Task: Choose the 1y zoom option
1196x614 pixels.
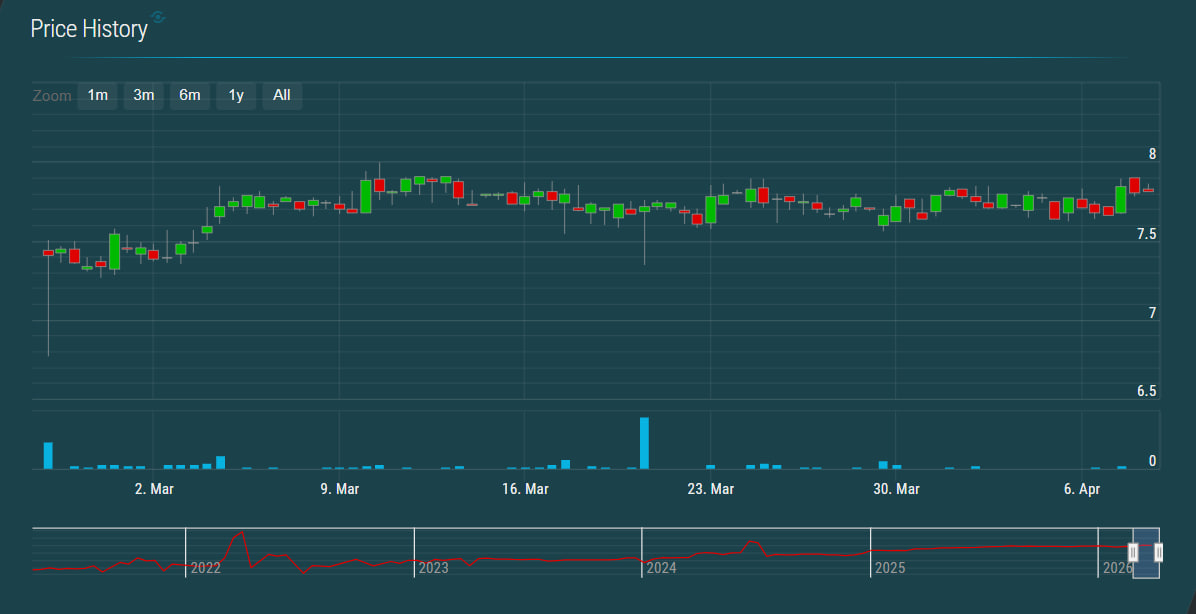Action: coord(236,95)
